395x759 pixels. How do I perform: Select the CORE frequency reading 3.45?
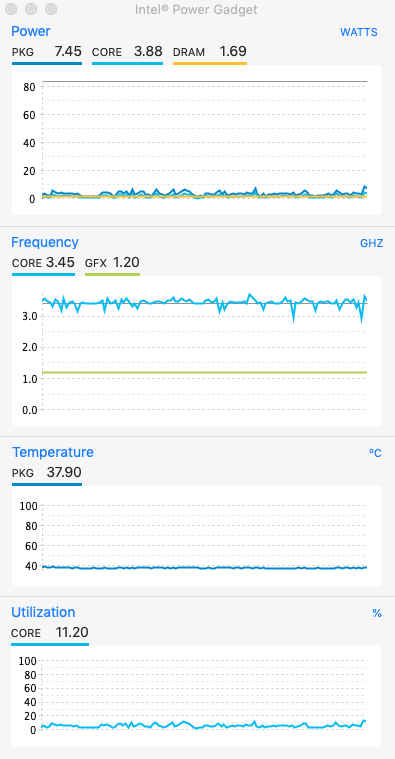click(60, 263)
